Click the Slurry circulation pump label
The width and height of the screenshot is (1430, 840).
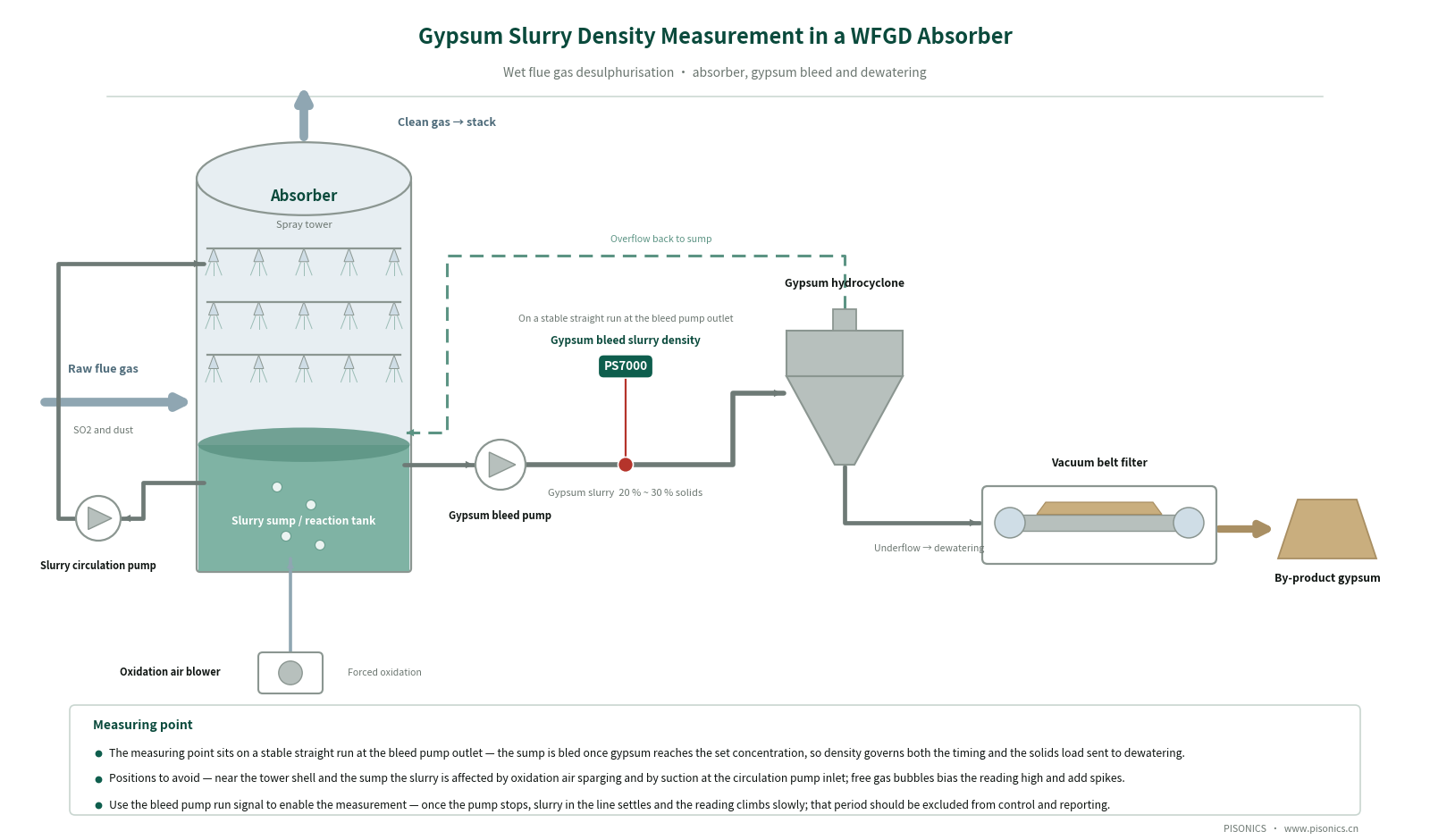click(98, 565)
